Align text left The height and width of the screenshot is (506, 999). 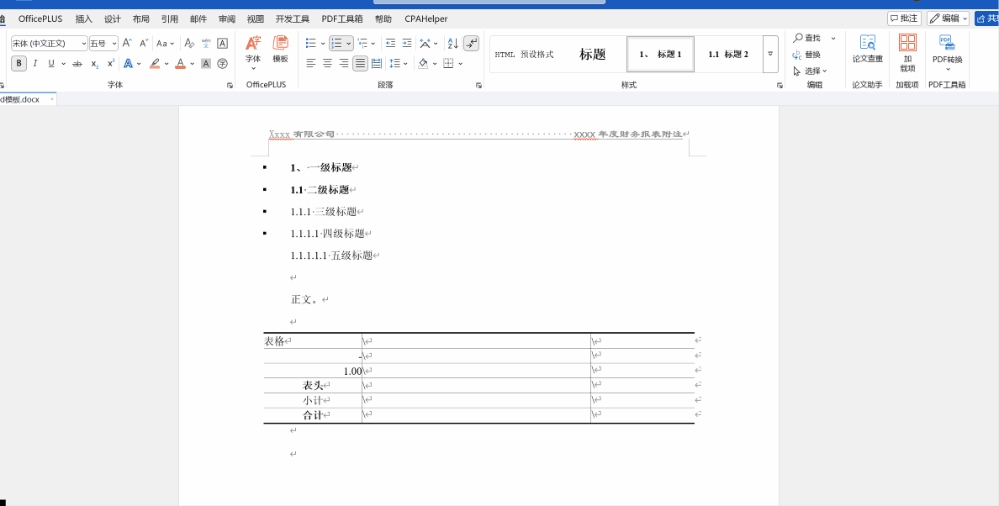click(311, 63)
